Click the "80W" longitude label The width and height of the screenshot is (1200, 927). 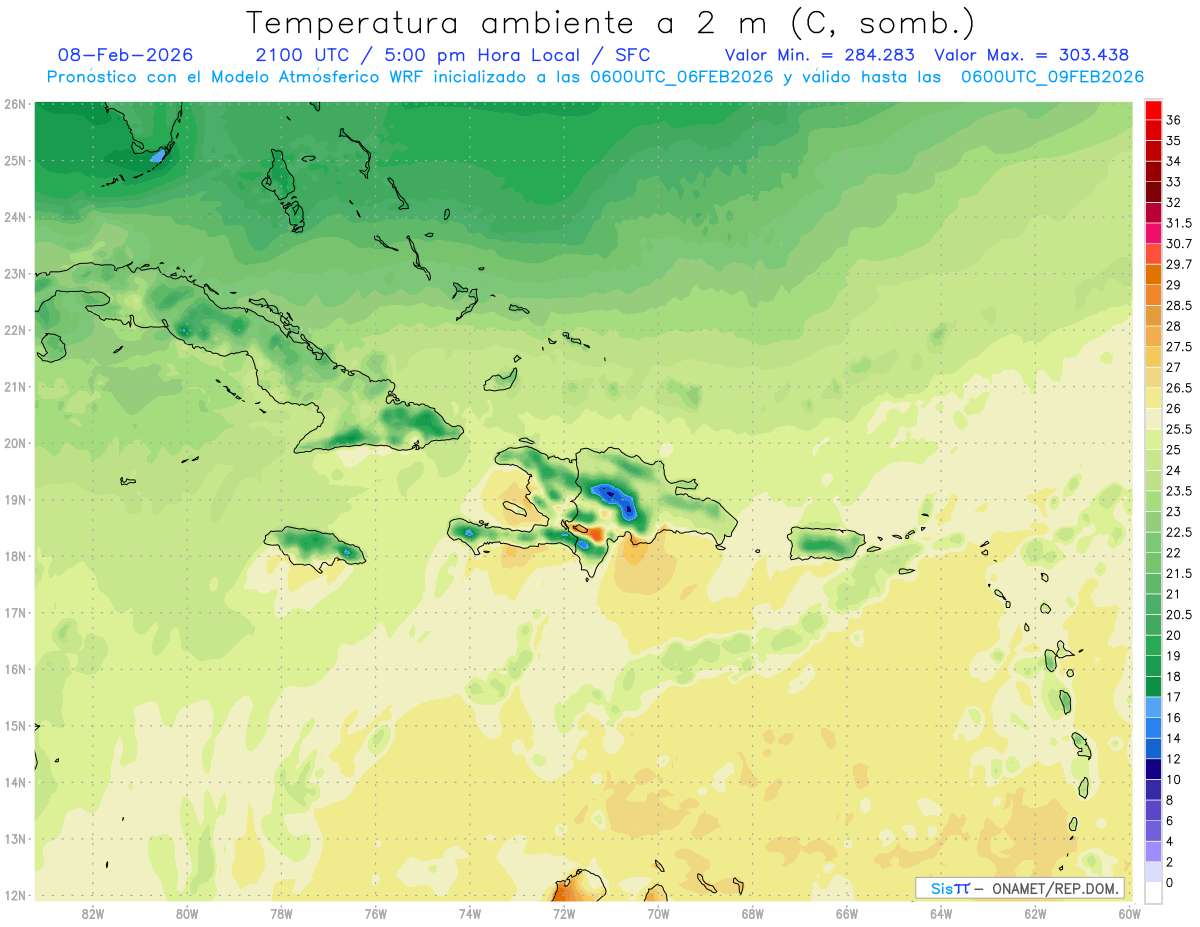click(186, 914)
